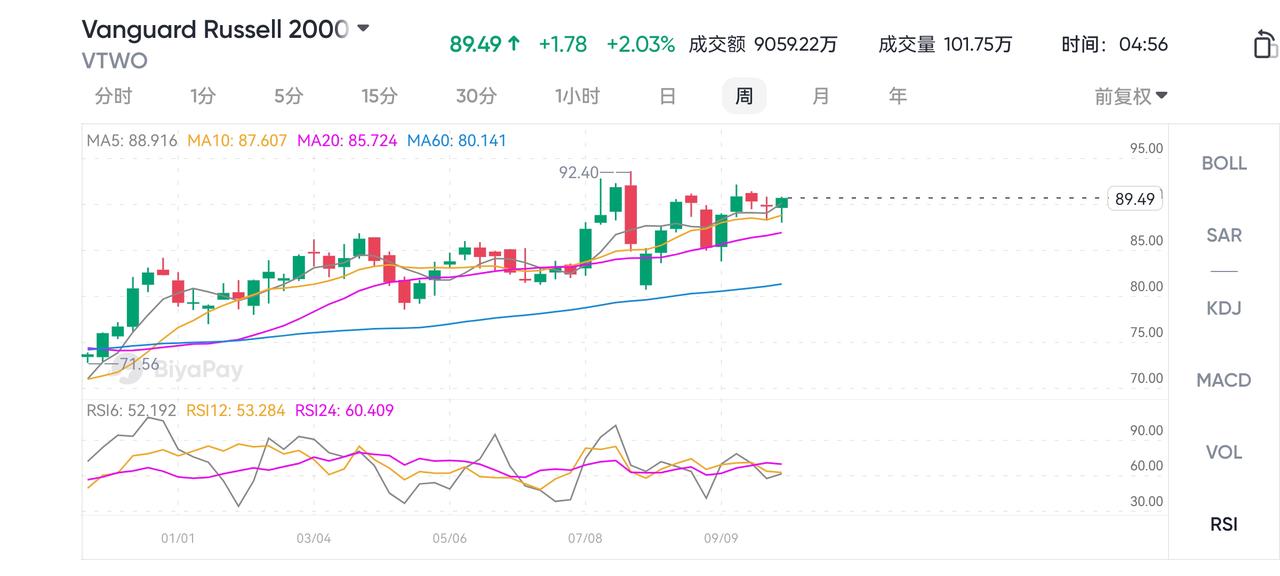Open the 月 monthly chart

tap(821, 96)
